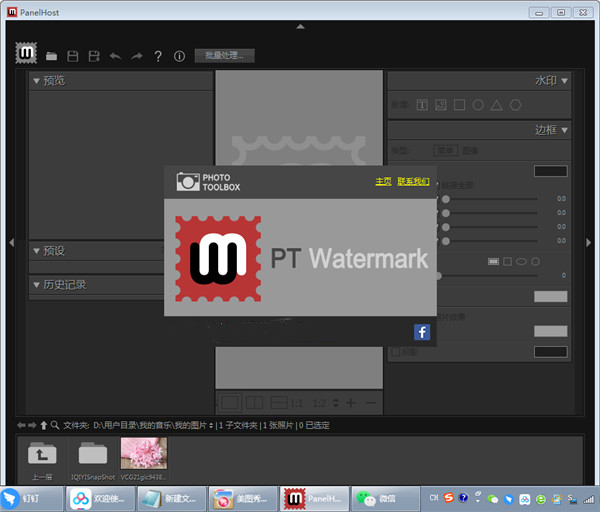Collapse the 历史记录 history panel

(36, 285)
